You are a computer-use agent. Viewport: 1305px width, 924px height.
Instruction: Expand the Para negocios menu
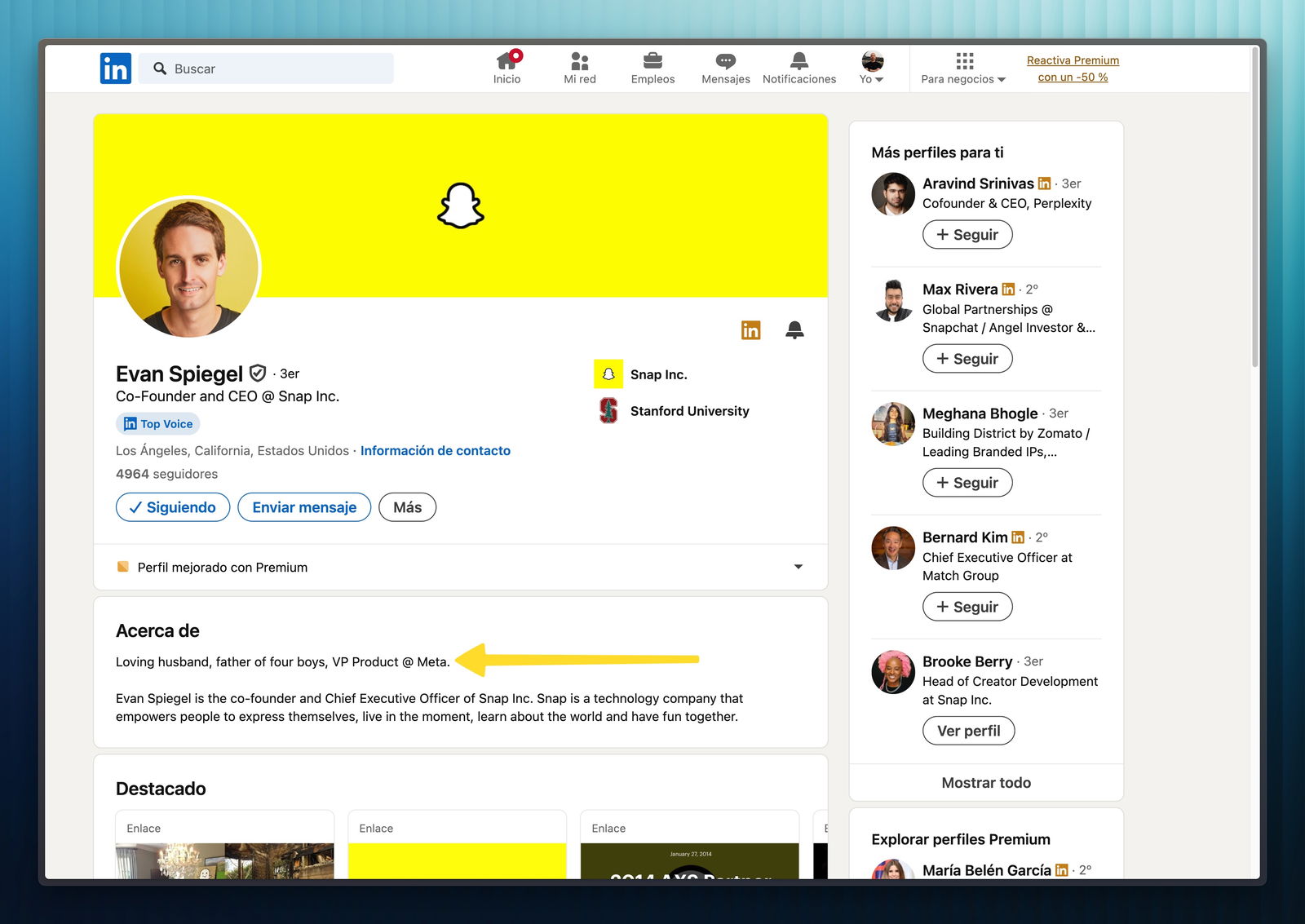[963, 68]
